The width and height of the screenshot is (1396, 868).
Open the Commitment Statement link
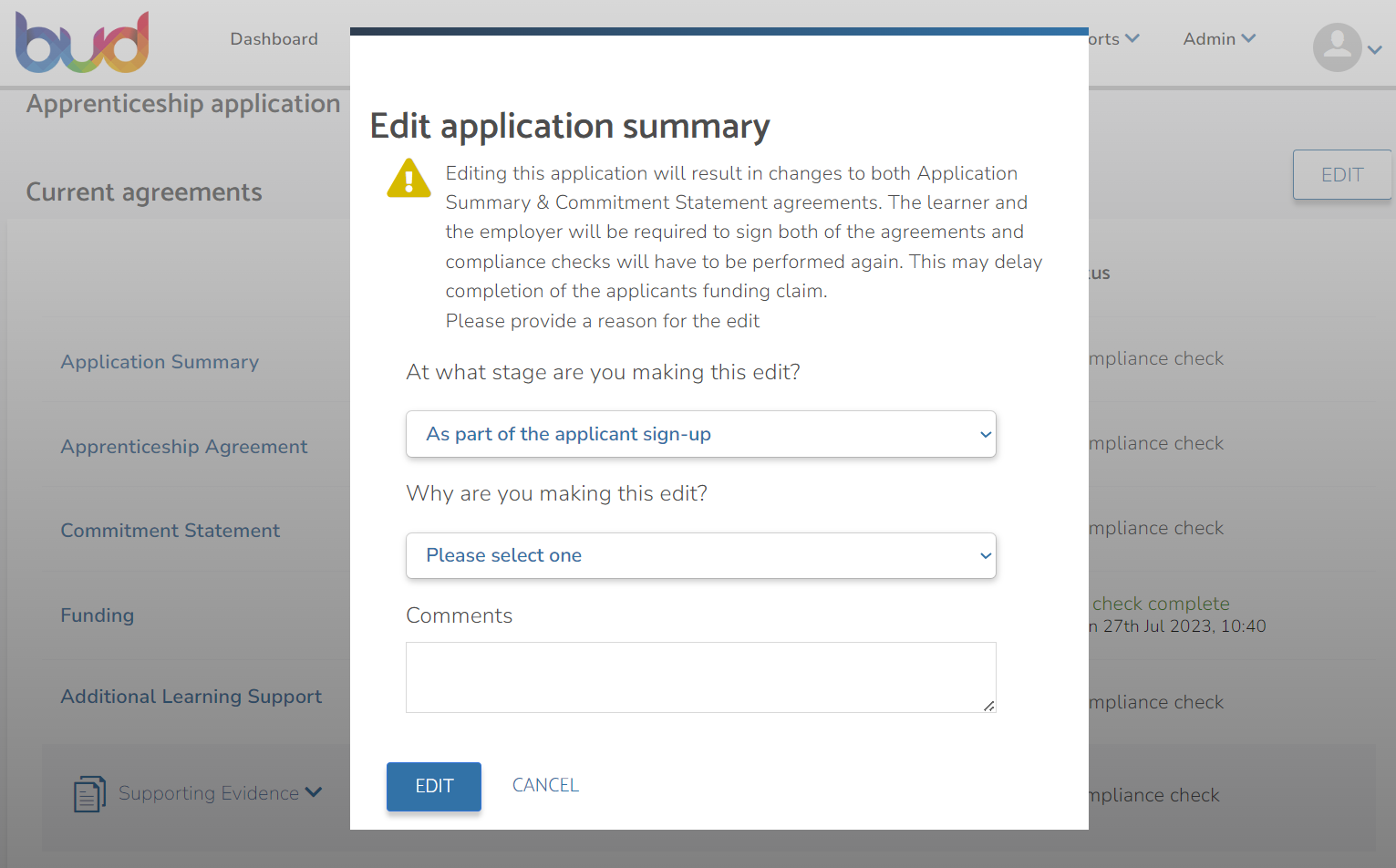(x=171, y=531)
